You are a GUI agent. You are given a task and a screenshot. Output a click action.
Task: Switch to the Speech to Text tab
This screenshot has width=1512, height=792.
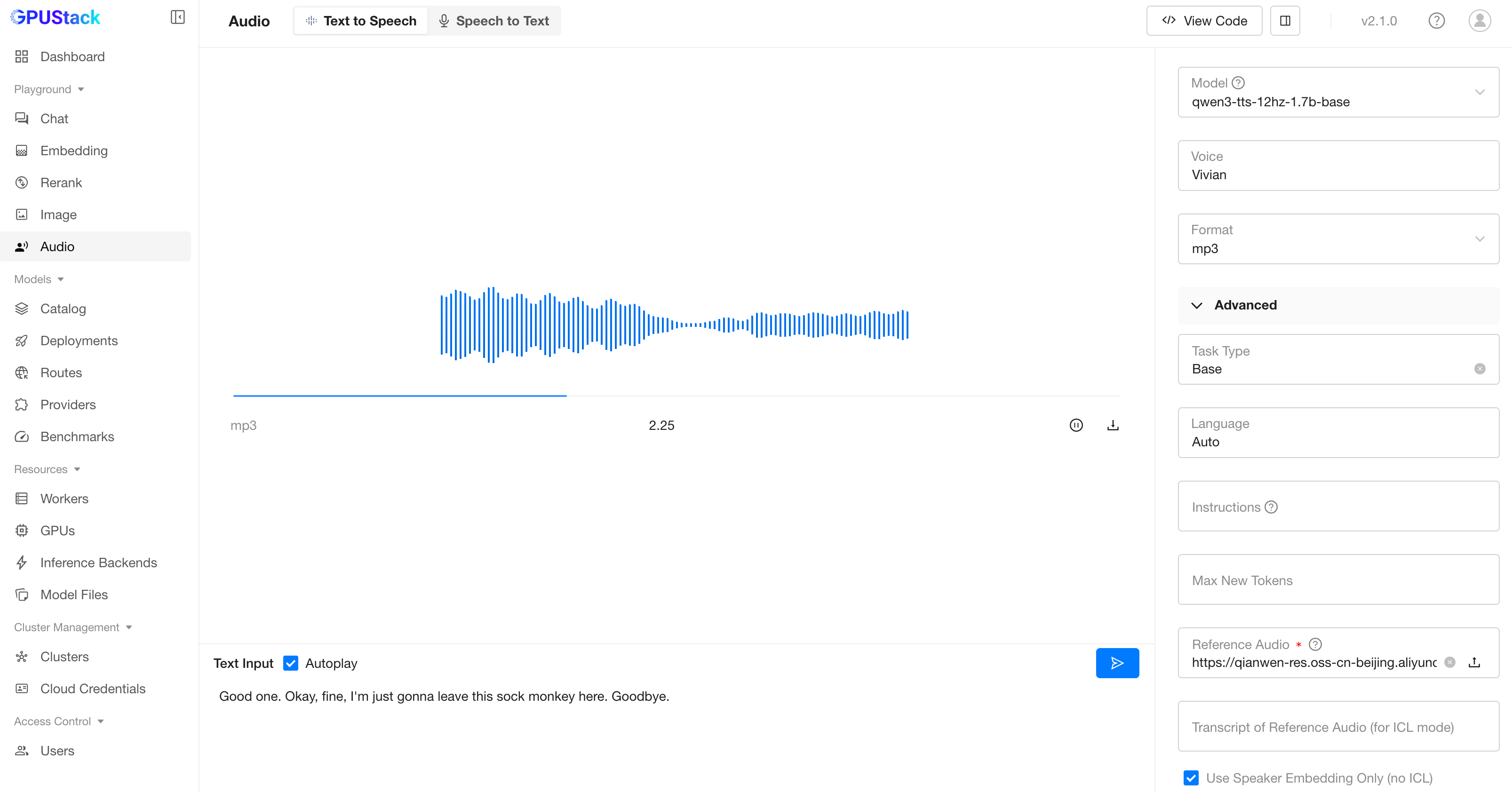(494, 21)
